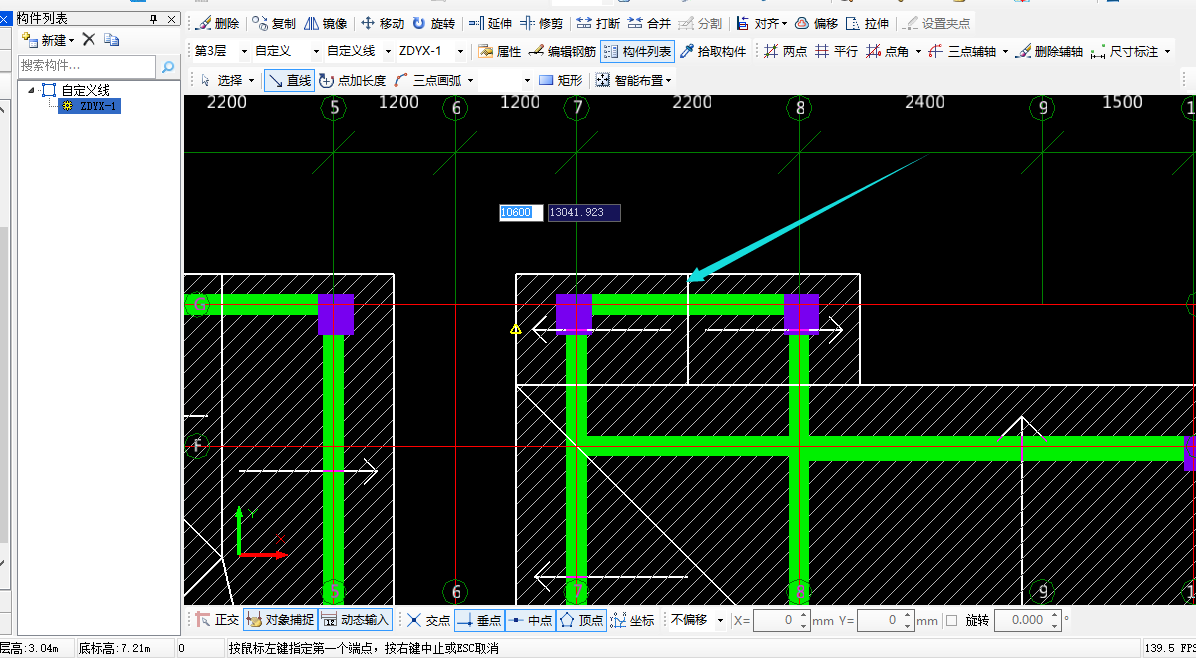The image size is (1196, 658).
Task: Toggle 对象捕捉 object snap
Action: click(x=280, y=620)
